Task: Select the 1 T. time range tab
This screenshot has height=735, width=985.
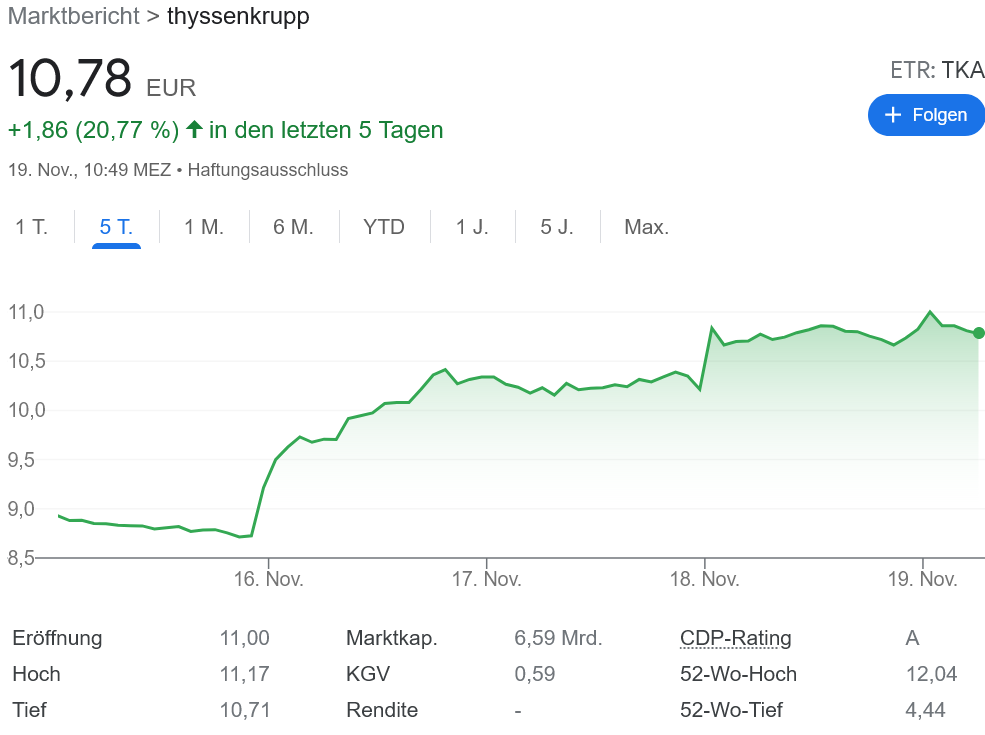Action: 31,227
